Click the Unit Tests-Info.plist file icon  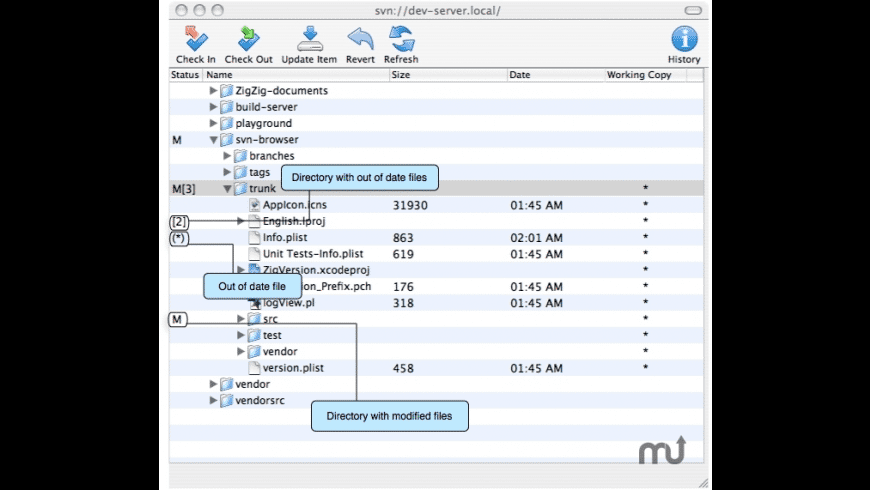(x=254, y=254)
